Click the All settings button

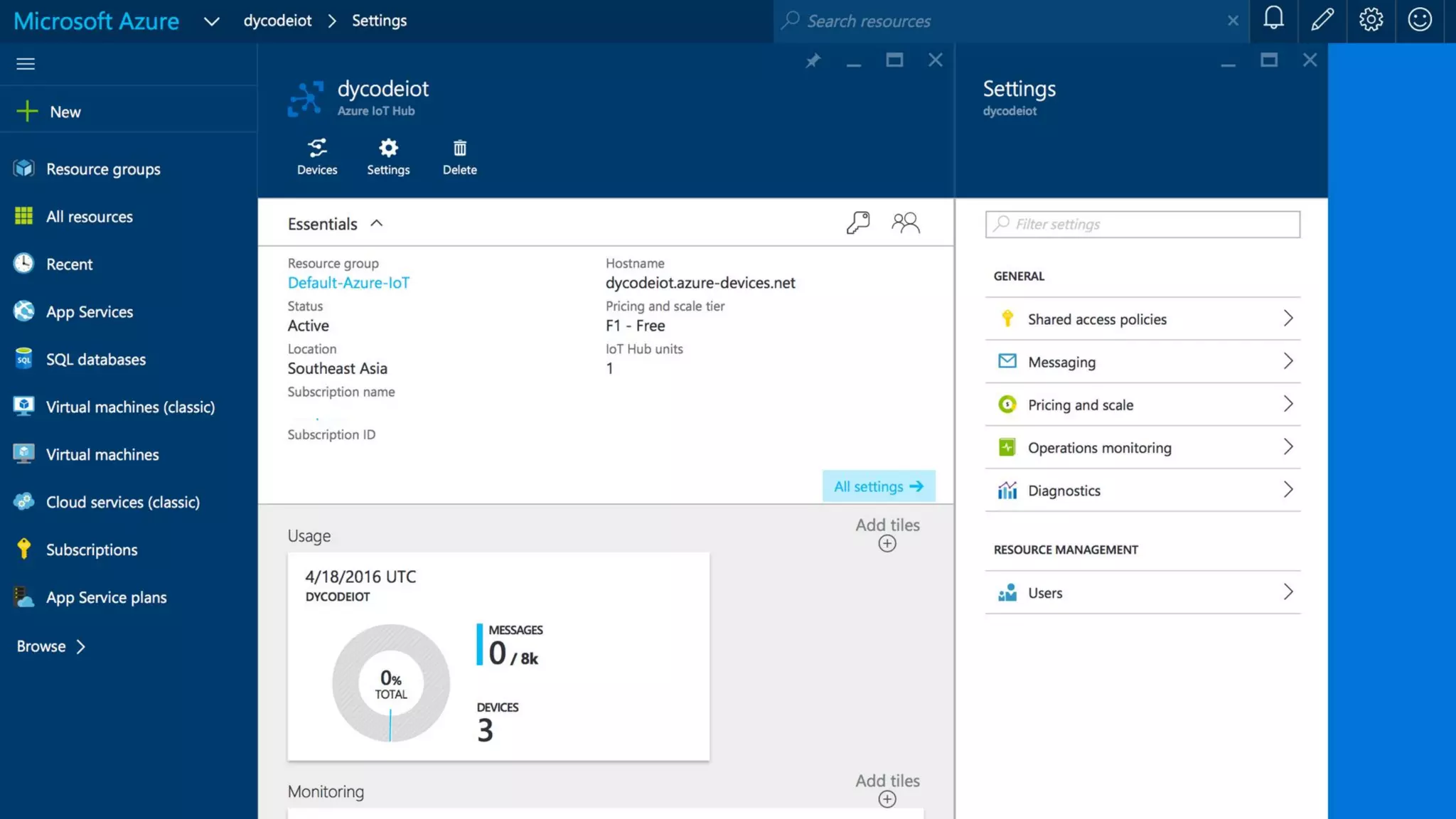[878, 486]
